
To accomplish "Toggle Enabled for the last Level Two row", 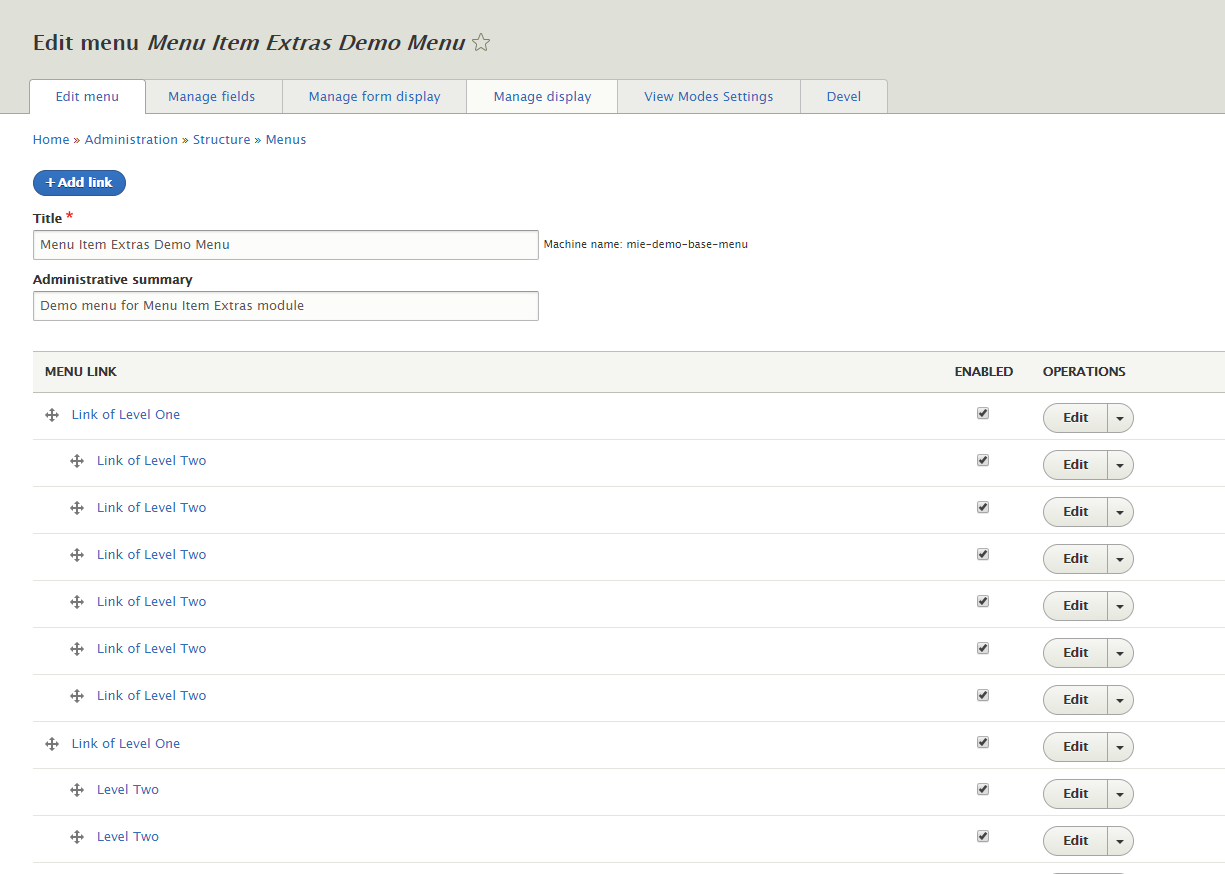I will point(983,836).
